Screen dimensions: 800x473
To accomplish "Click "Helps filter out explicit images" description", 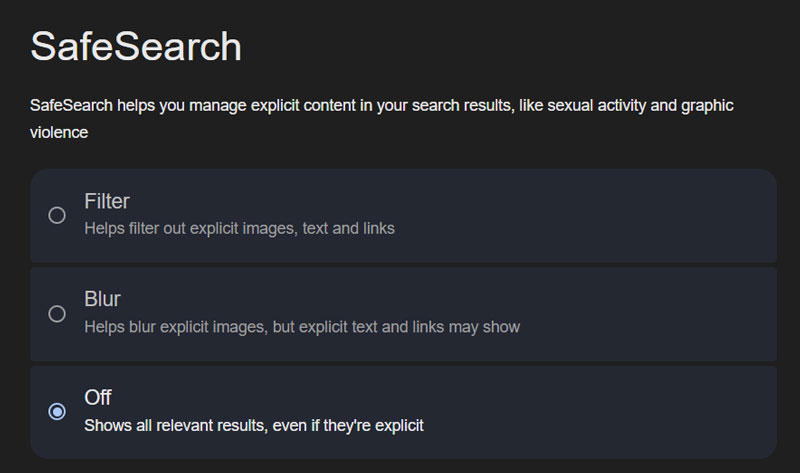I will click(x=190, y=228).
